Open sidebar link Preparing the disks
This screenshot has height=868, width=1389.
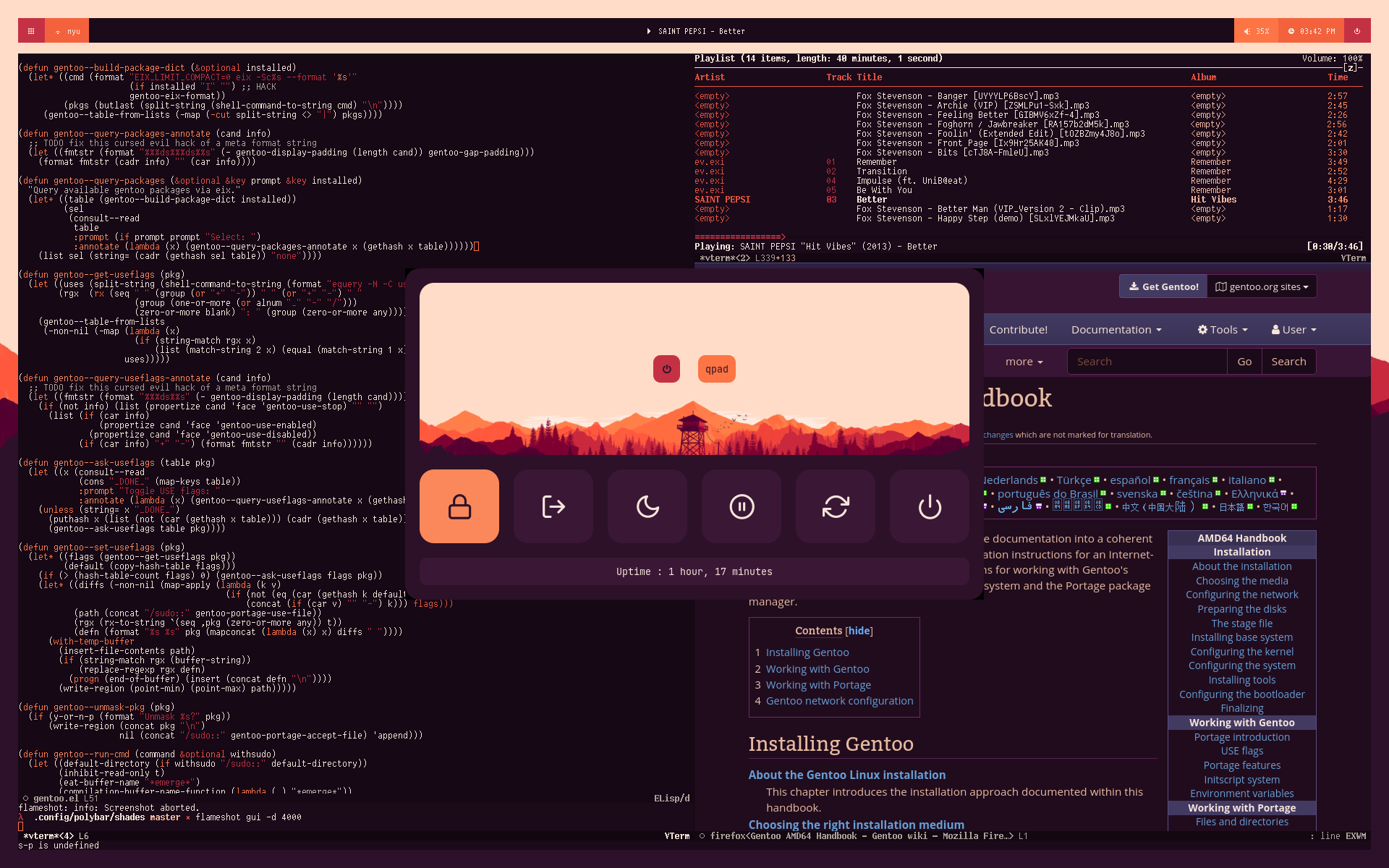1241,609
